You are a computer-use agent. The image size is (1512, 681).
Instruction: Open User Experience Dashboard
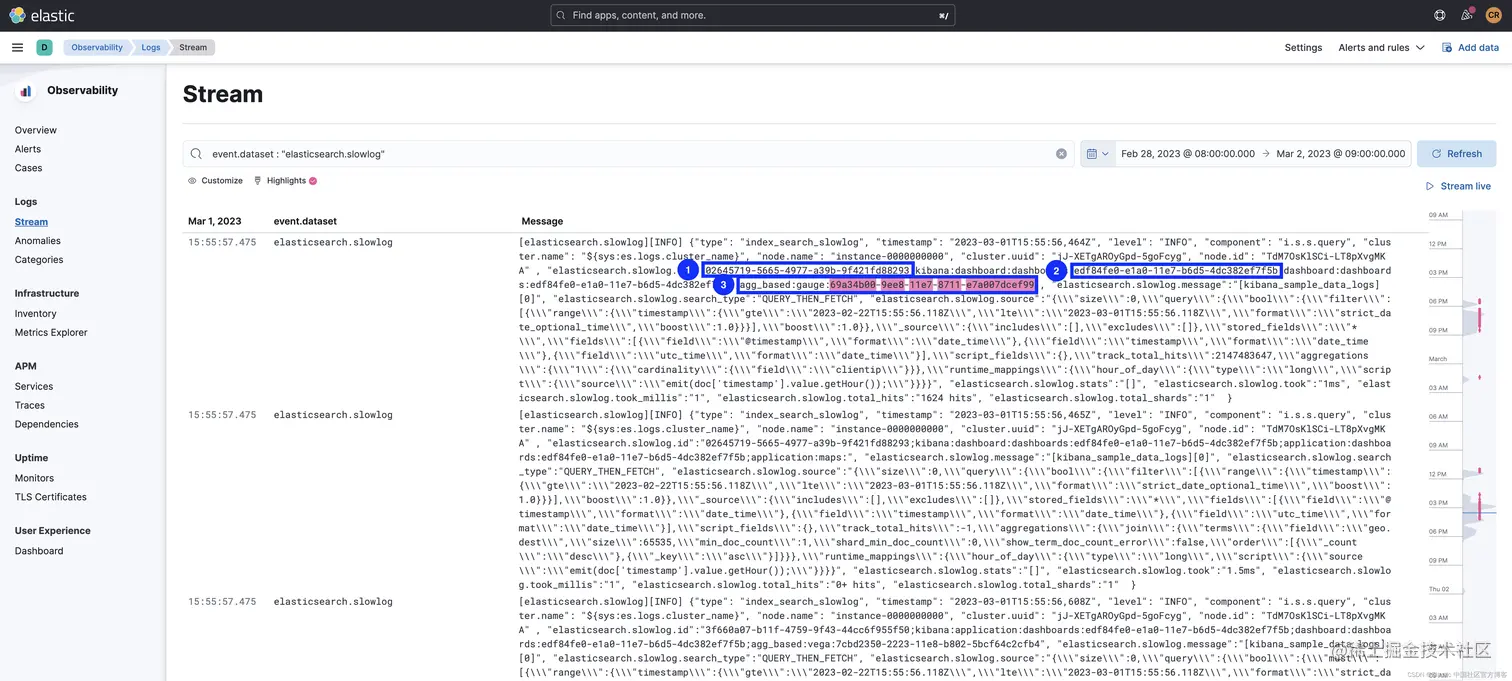[39, 551]
